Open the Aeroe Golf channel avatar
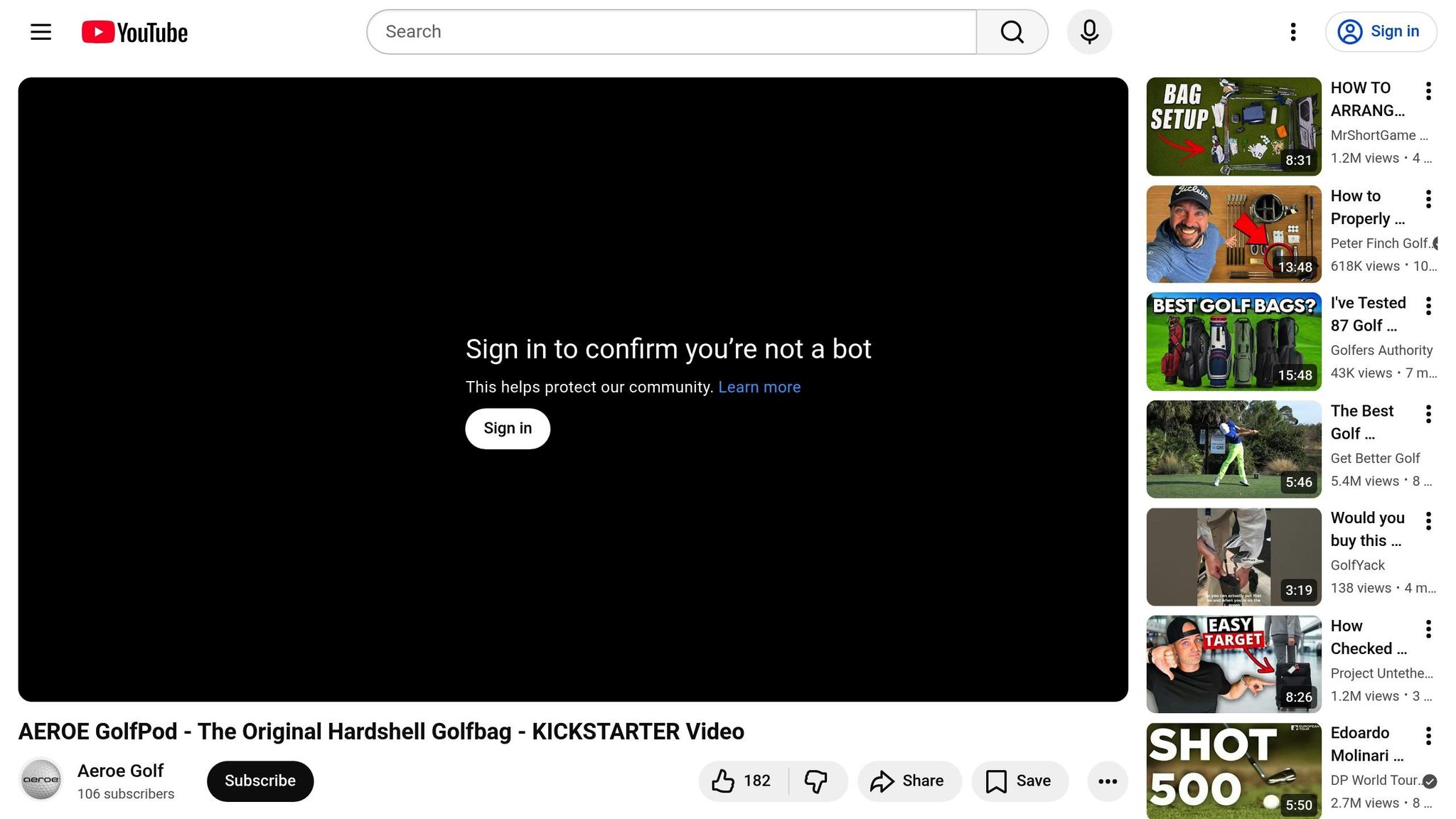The width and height of the screenshot is (1456, 819). 41,780
